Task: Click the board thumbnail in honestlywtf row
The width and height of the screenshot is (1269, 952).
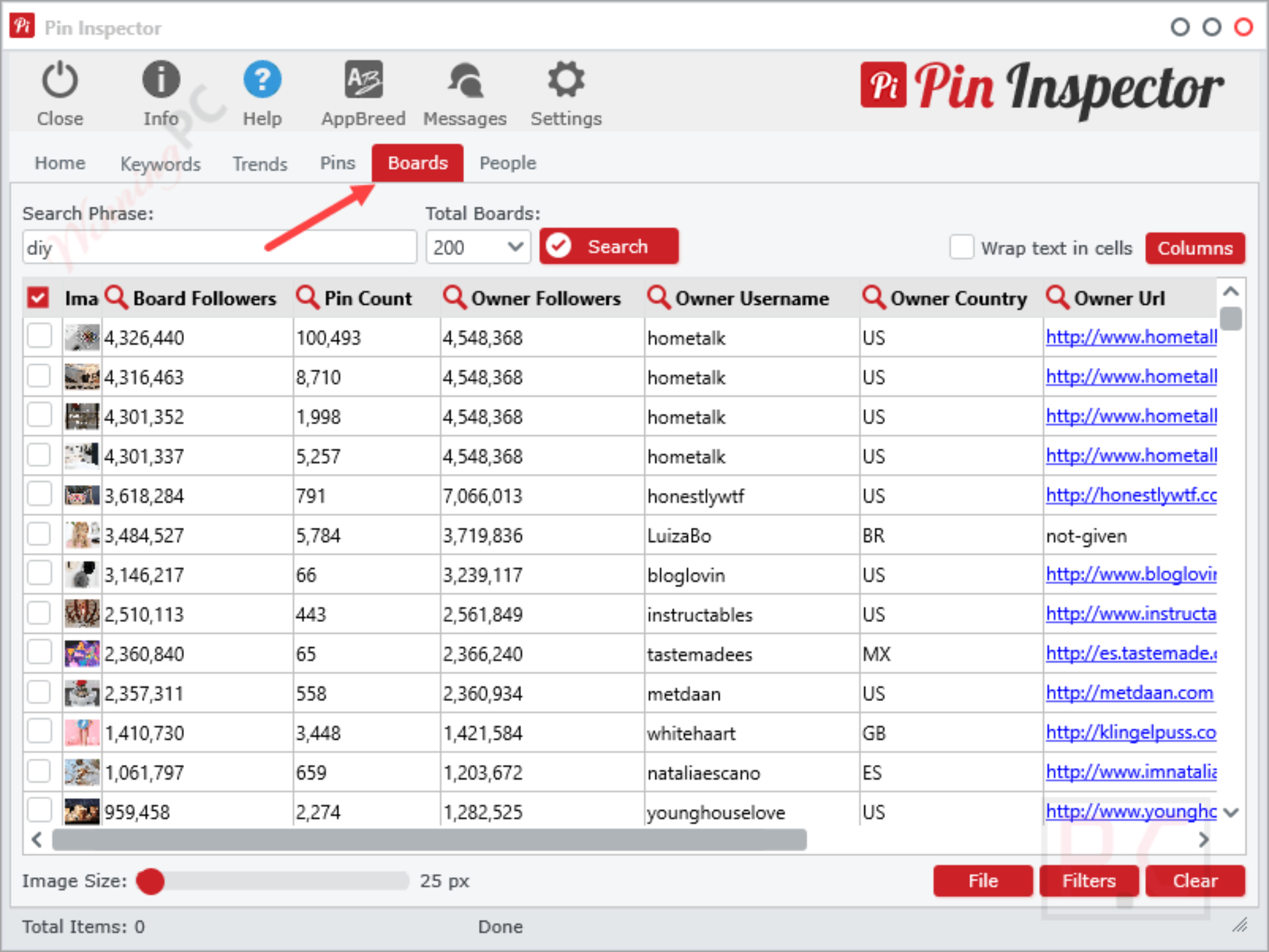Action: point(82,496)
